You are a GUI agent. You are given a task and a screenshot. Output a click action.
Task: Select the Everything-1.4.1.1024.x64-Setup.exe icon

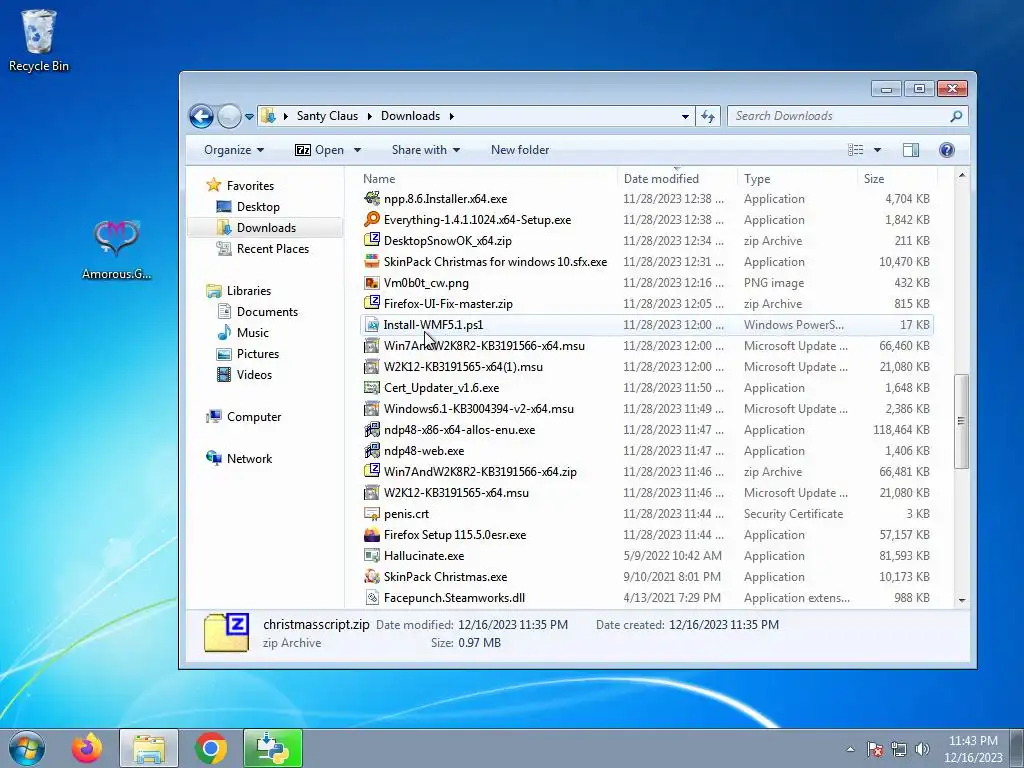(372, 219)
